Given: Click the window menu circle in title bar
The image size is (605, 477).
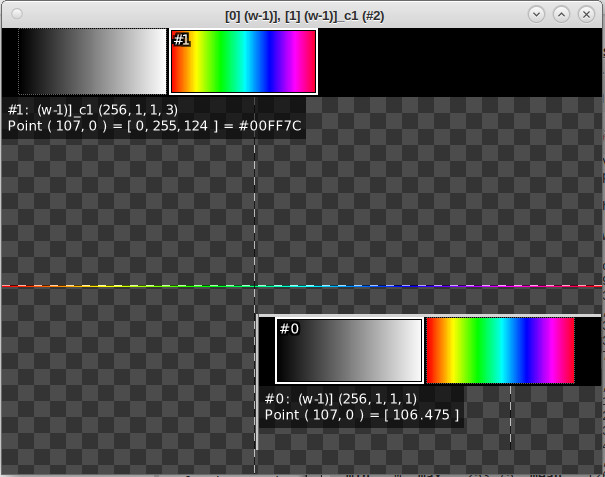Looking at the screenshot, I should (15, 14).
